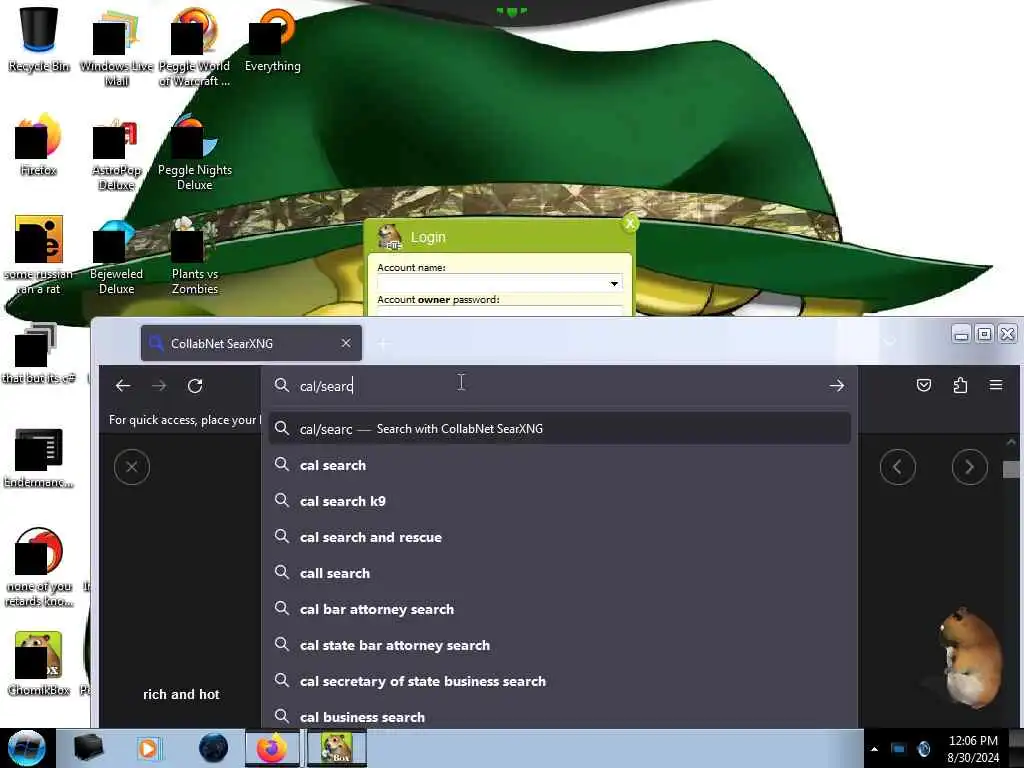Switch to Firefox in the taskbar

point(272,748)
